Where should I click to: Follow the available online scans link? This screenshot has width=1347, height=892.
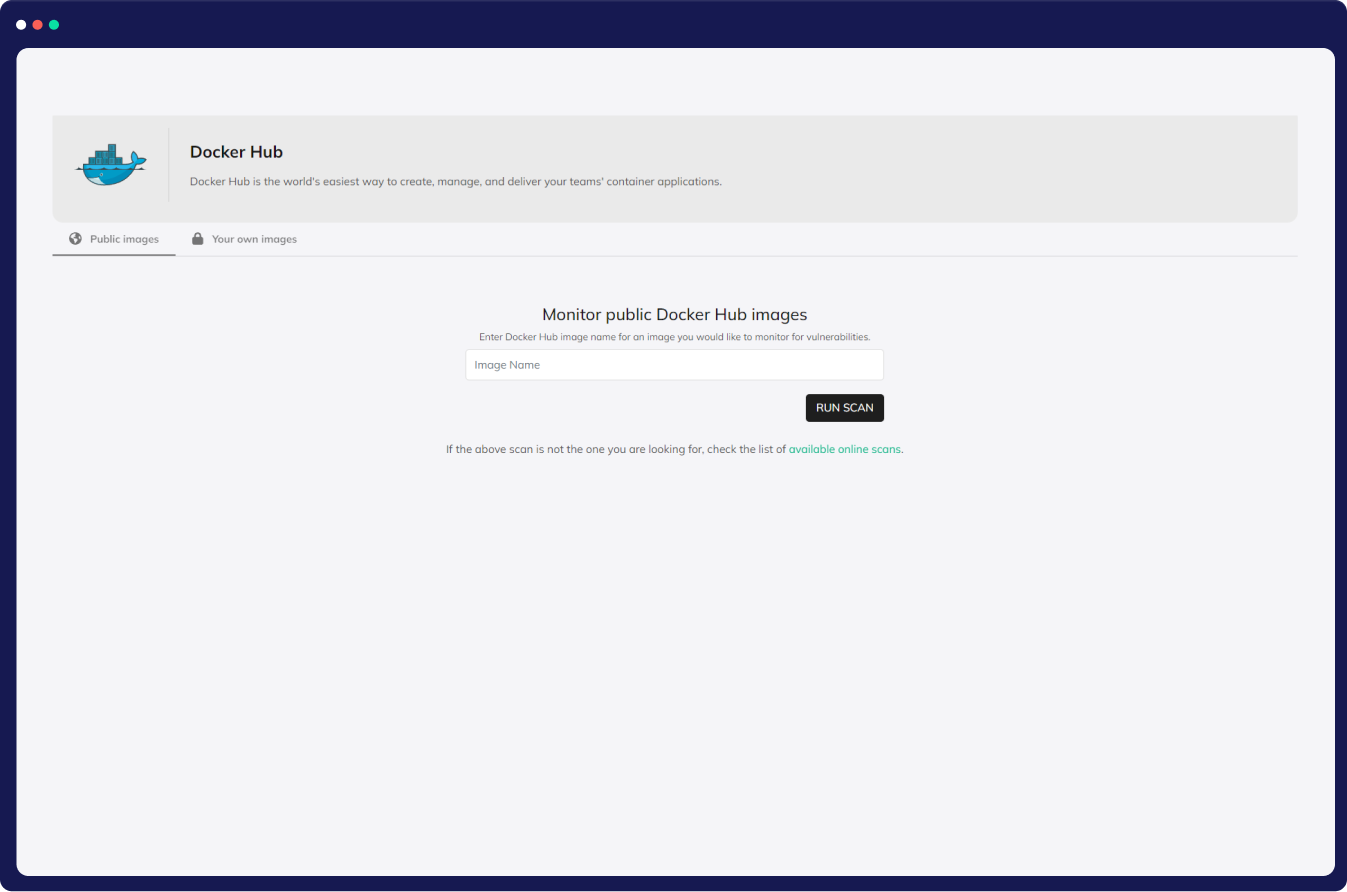[x=844, y=450]
